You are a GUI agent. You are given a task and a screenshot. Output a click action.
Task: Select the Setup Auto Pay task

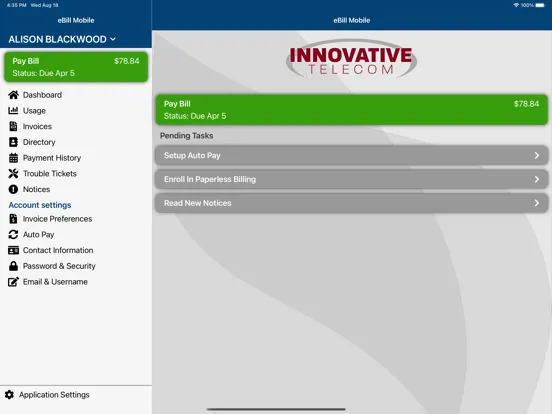351,155
